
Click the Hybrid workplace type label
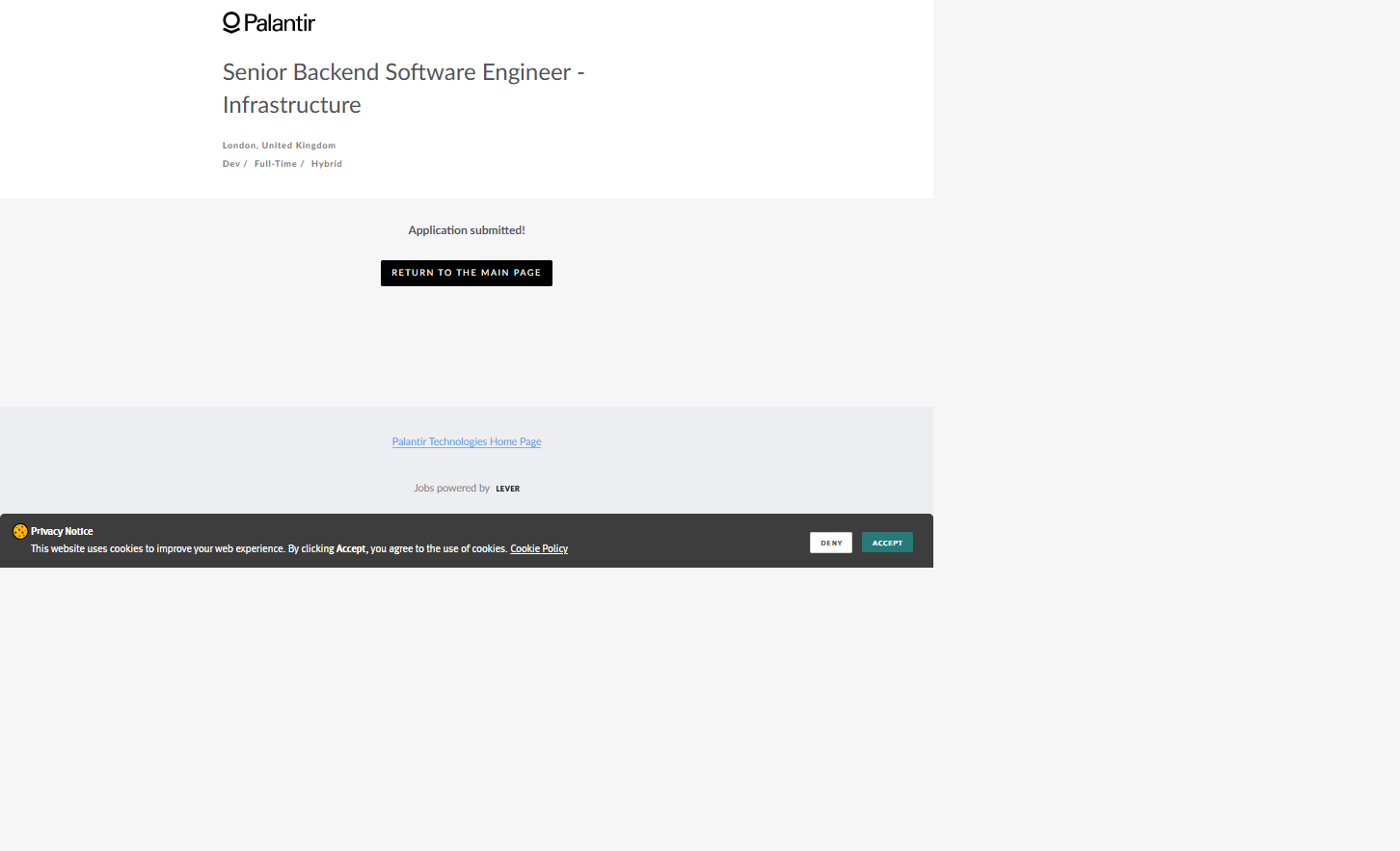327,164
